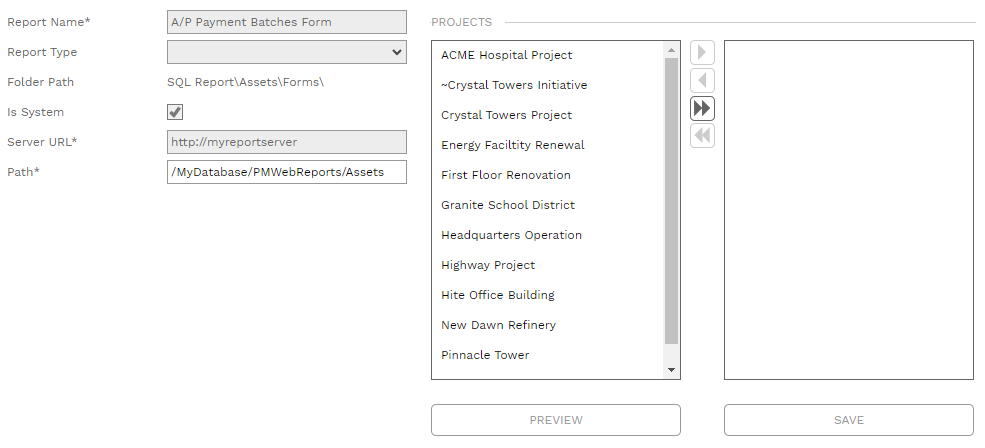Viewport: 985px width, 448px height.
Task: Pick New Dawn Refinery from list
Action: pos(498,325)
